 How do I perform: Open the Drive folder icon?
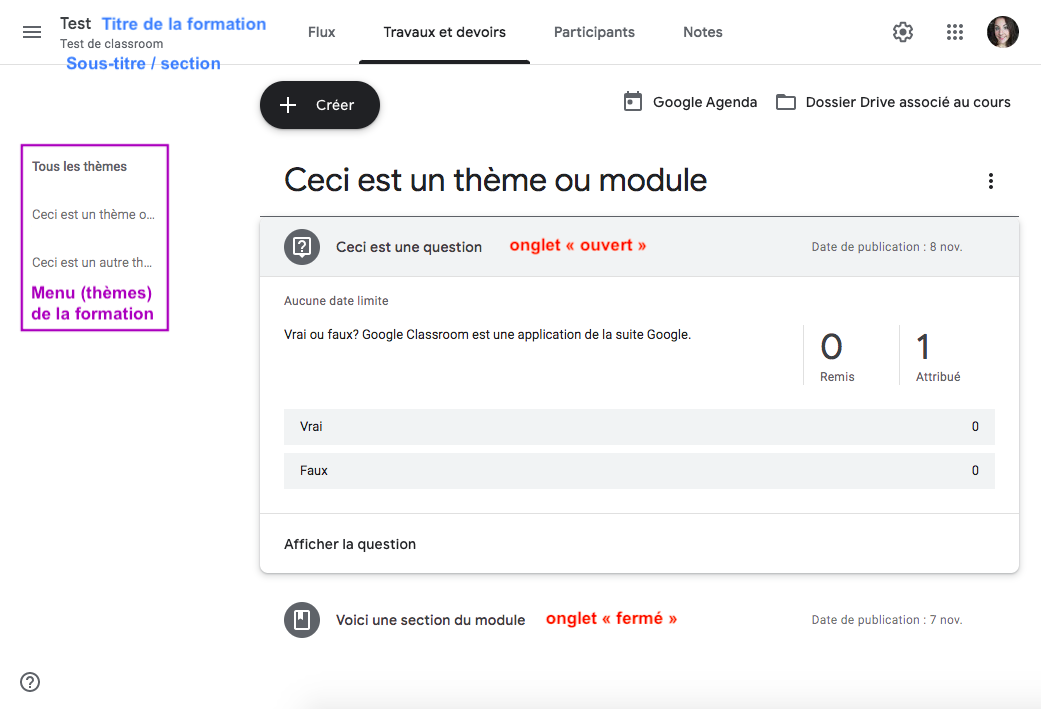point(786,102)
